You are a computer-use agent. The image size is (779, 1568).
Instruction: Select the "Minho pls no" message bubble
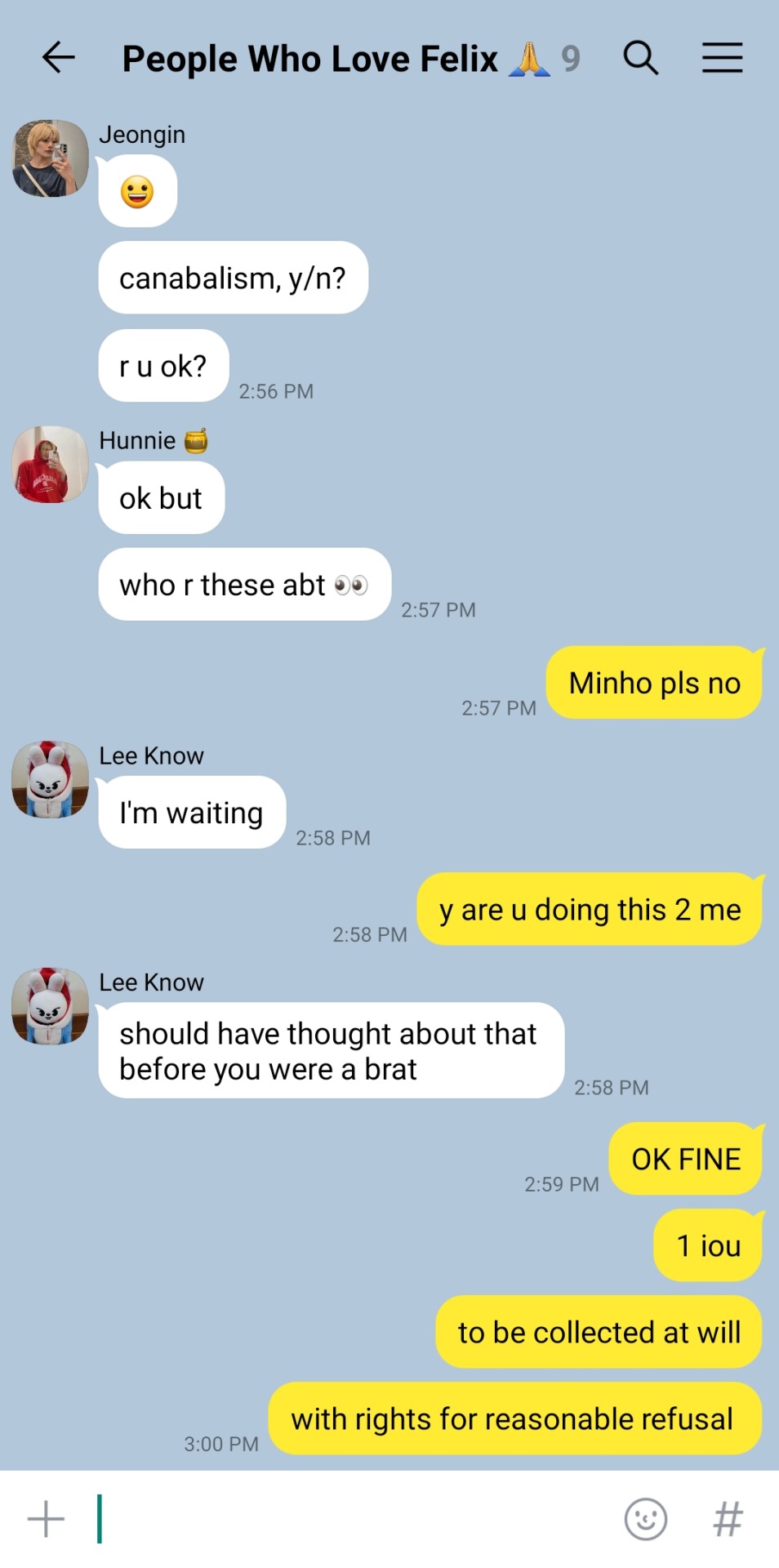pos(654,683)
